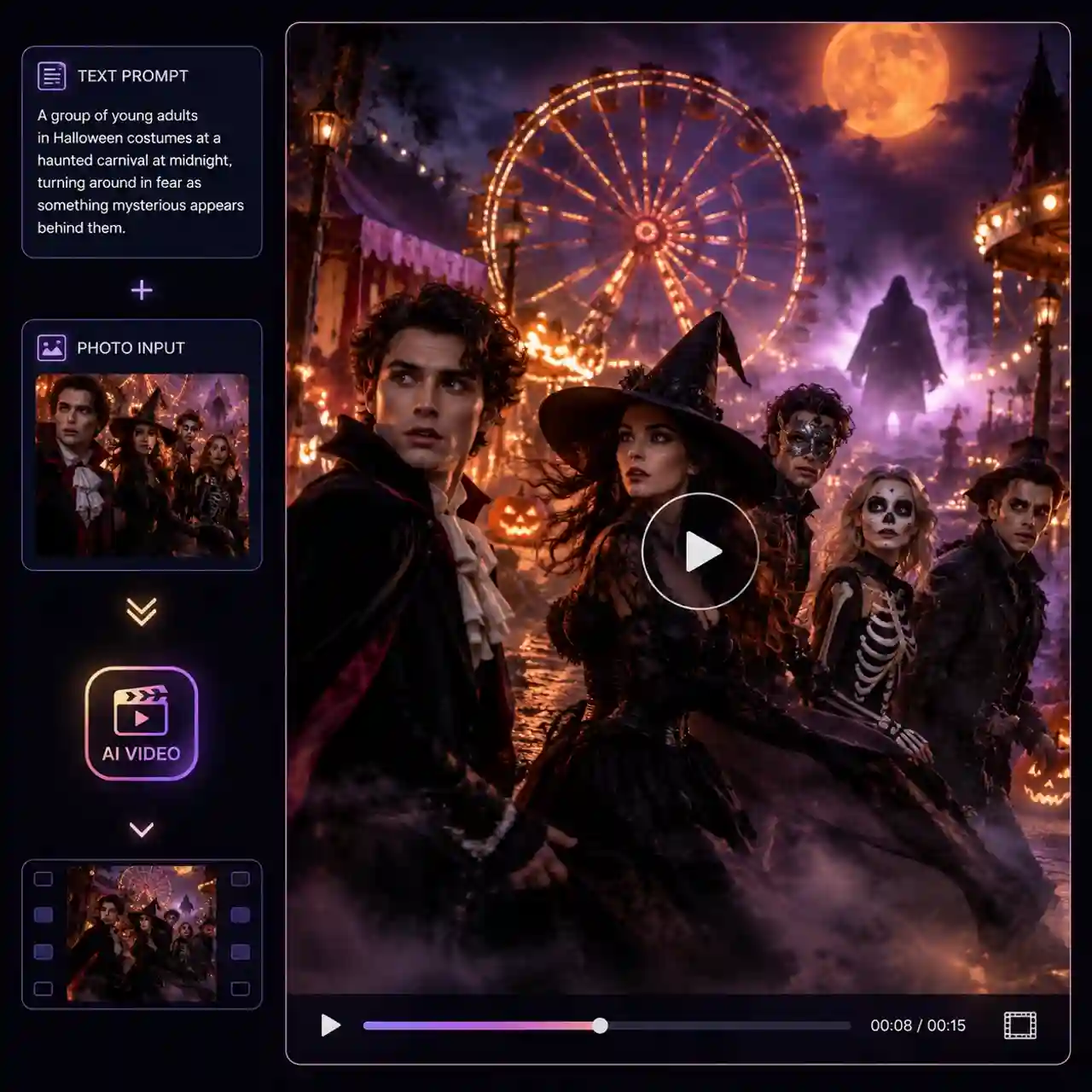Click the filmstrip icon in player bar

coord(1020,1025)
